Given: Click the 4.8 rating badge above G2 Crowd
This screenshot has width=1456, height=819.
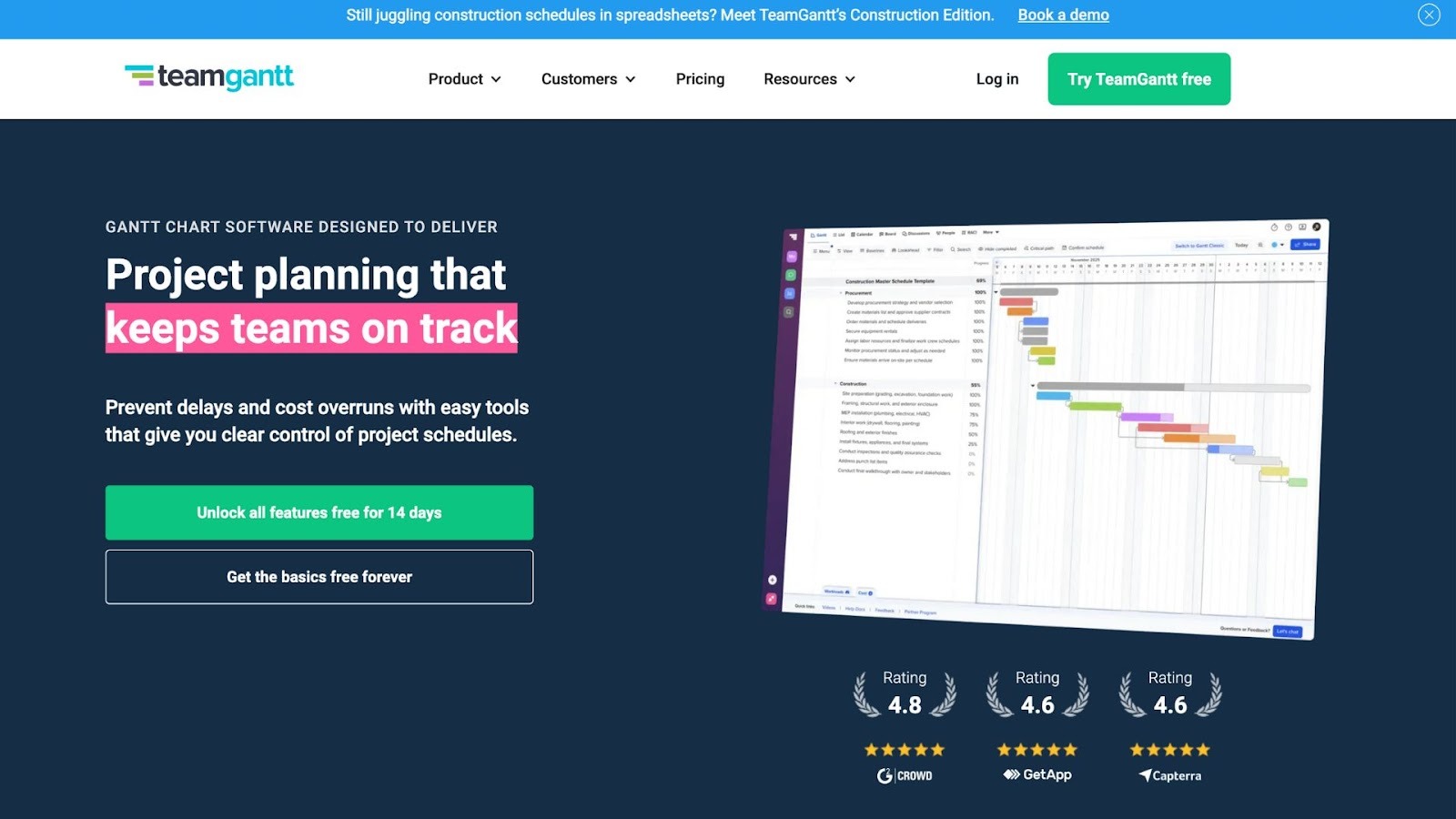Looking at the screenshot, I should click(x=905, y=694).
